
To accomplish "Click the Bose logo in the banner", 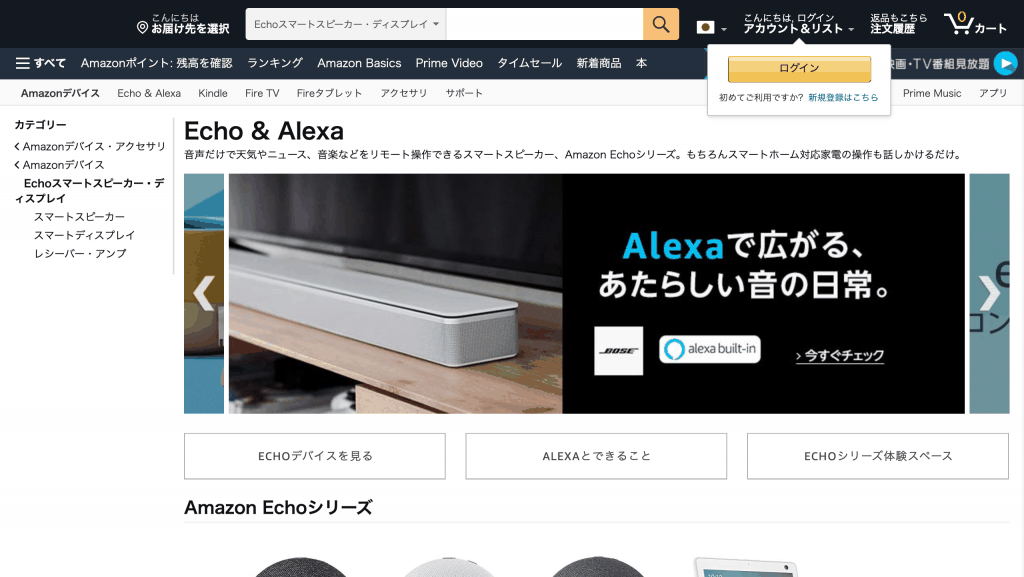I will [x=618, y=351].
